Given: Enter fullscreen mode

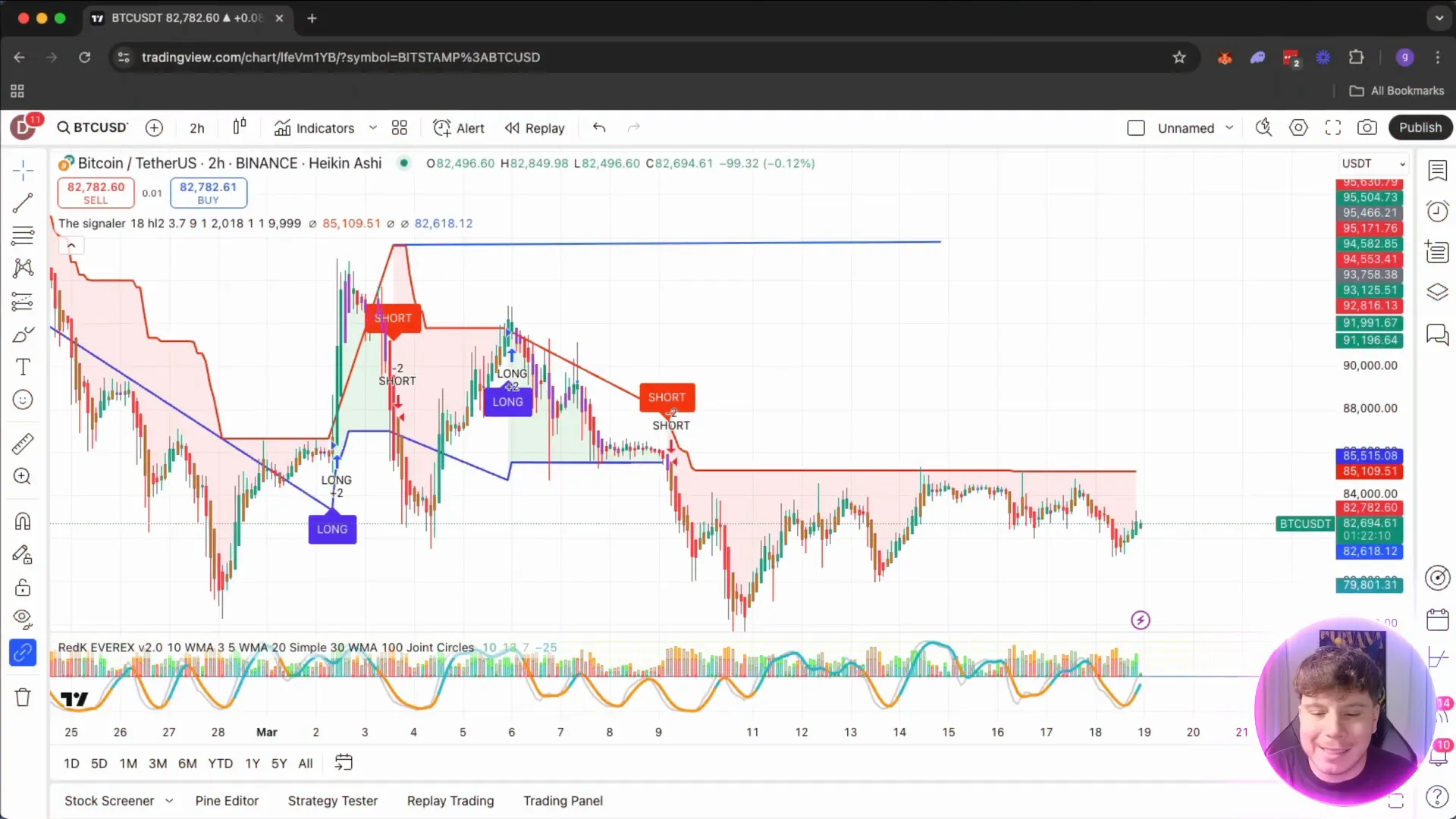Looking at the screenshot, I should (1333, 127).
